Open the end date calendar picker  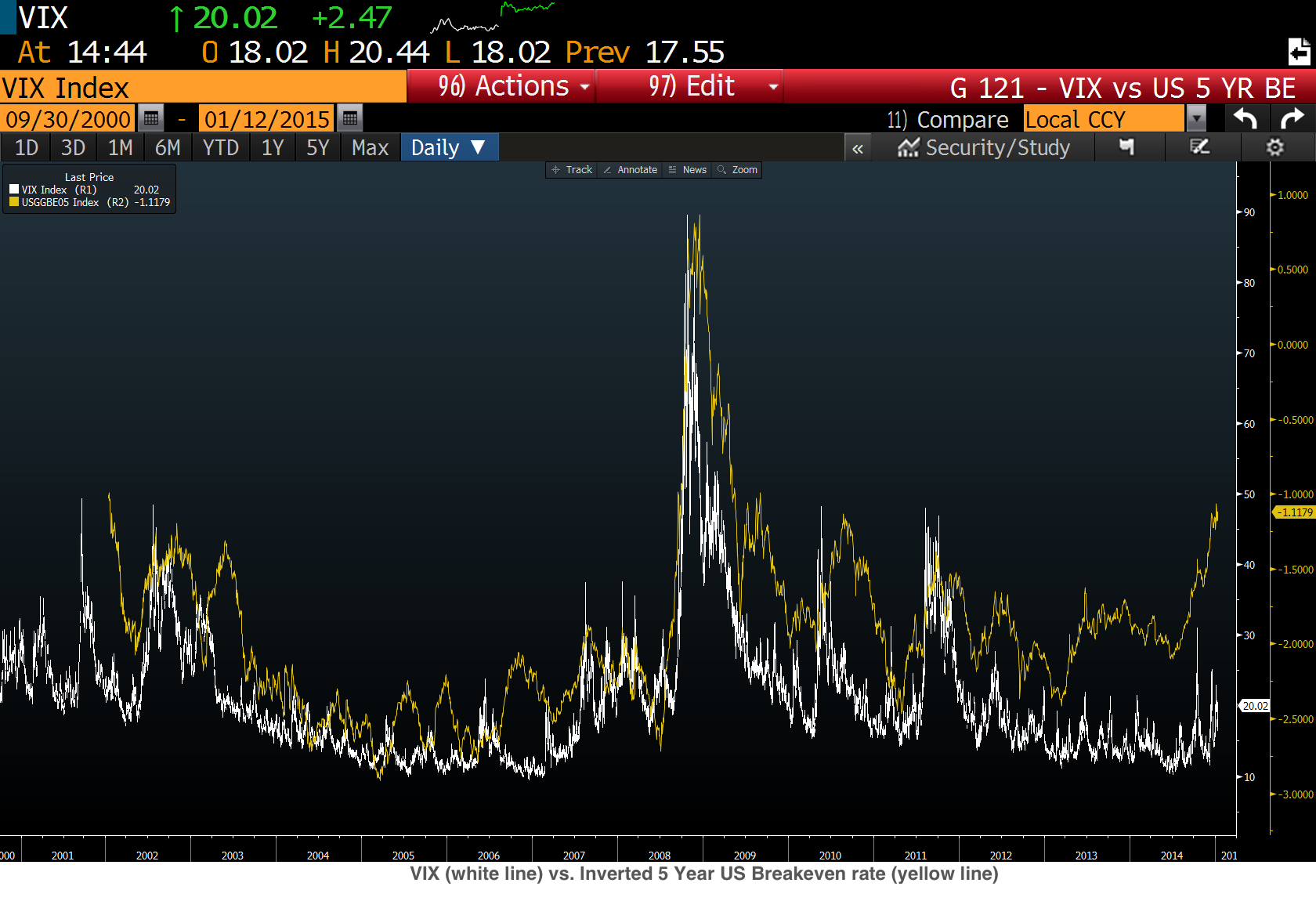coord(350,118)
